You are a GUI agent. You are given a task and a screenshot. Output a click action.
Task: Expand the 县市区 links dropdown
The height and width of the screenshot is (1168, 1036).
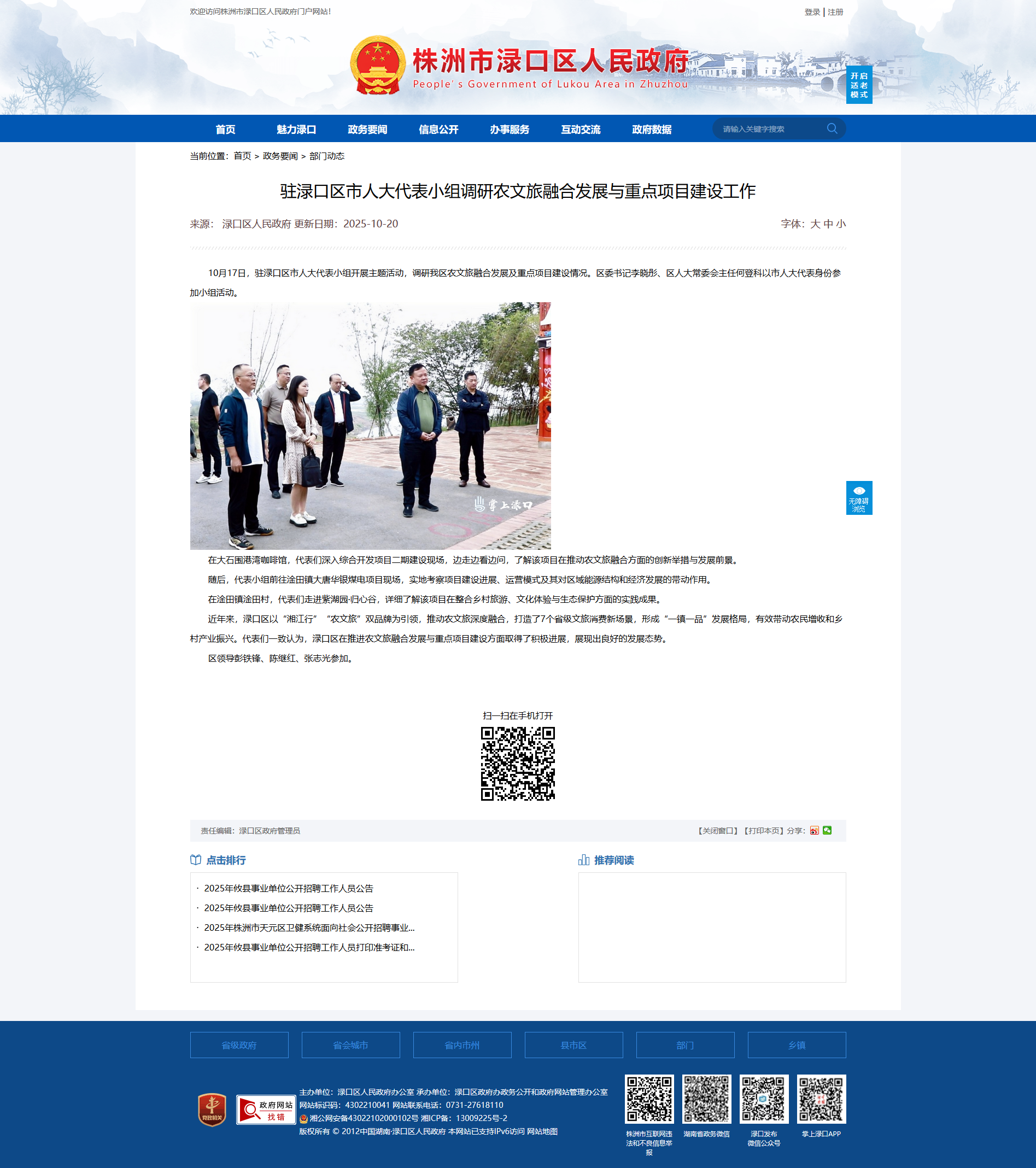pos(573,1045)
